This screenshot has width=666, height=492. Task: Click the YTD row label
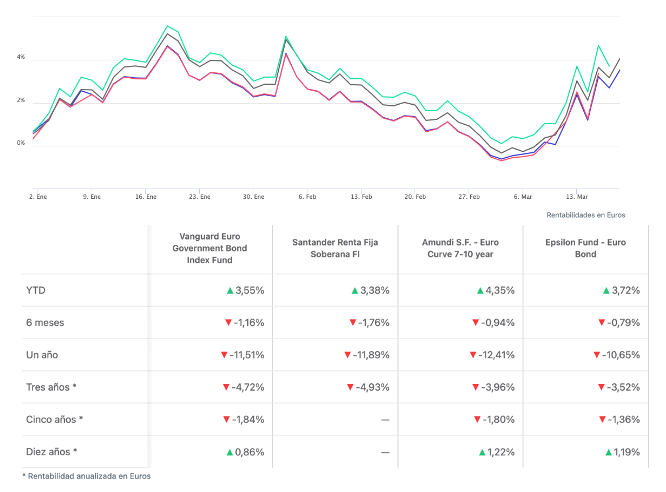point(35,290)
